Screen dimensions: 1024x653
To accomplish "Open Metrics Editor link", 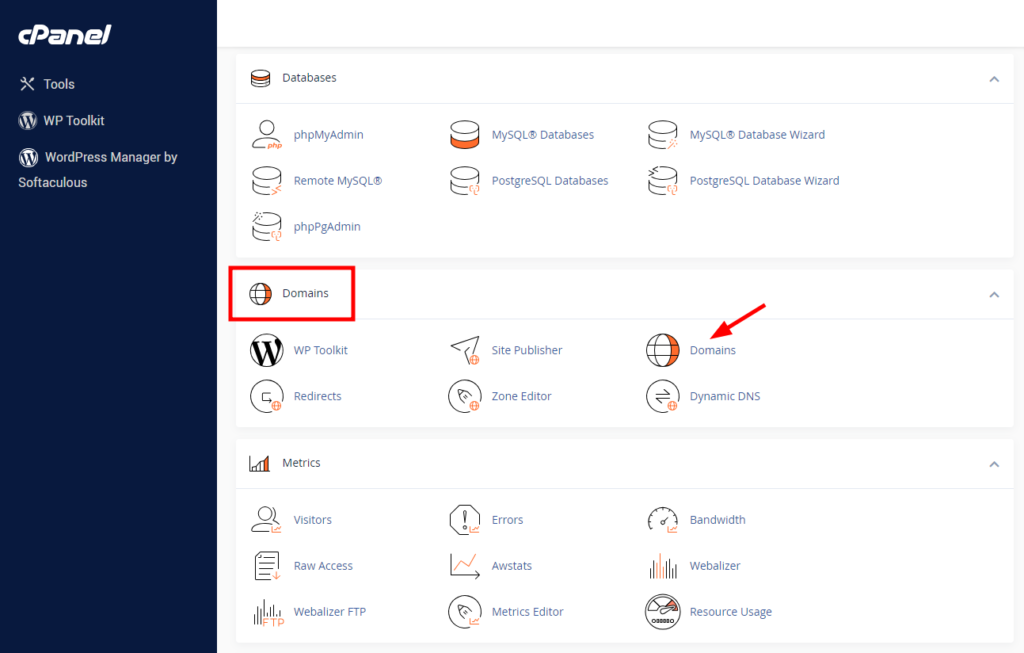I will [528, 612].
